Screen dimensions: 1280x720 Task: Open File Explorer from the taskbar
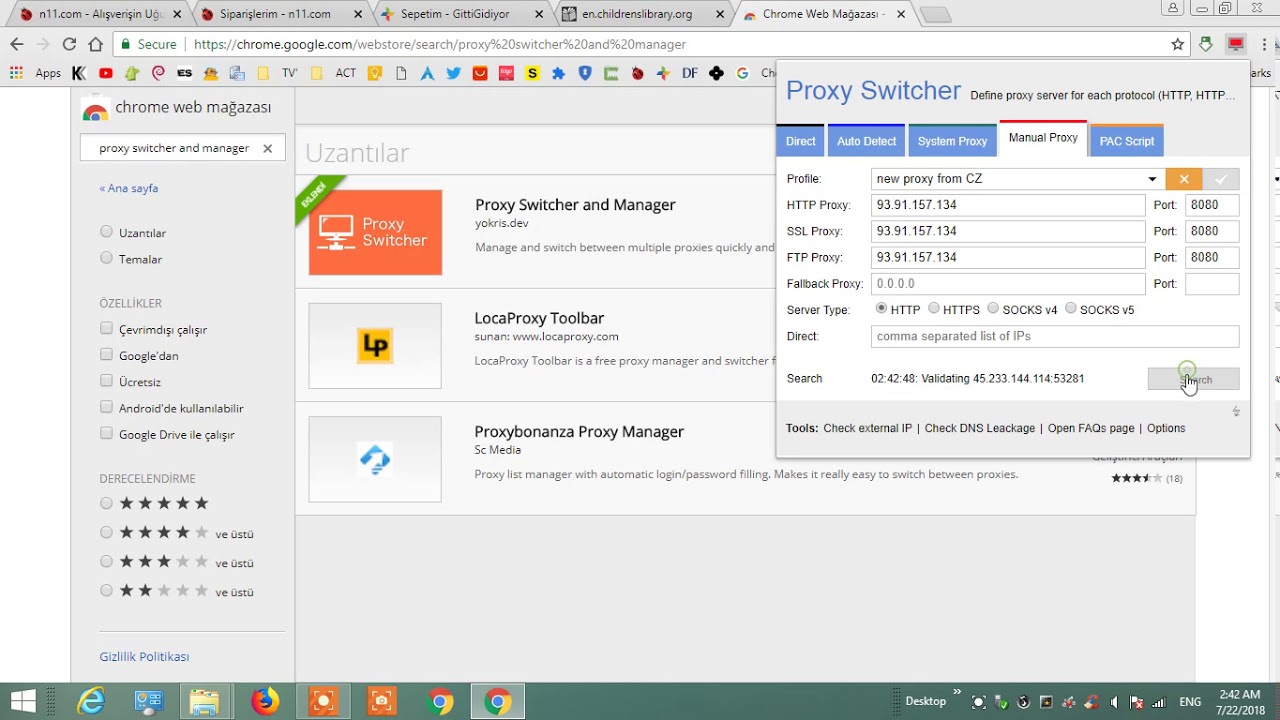click(204, 701)
